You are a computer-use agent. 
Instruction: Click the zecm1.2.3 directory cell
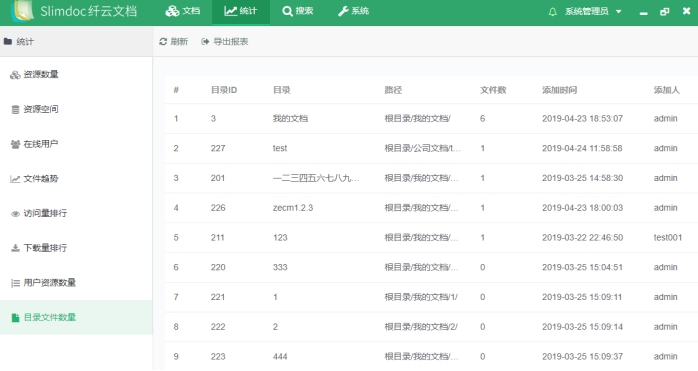coord(293,208)
